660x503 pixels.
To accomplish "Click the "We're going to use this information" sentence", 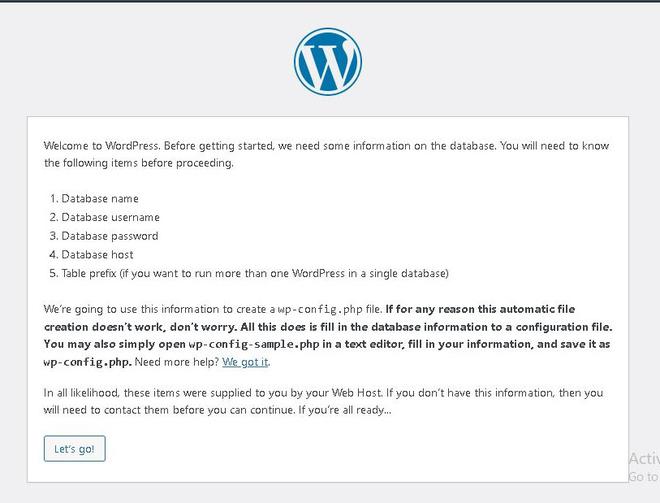I will point(213,309).
